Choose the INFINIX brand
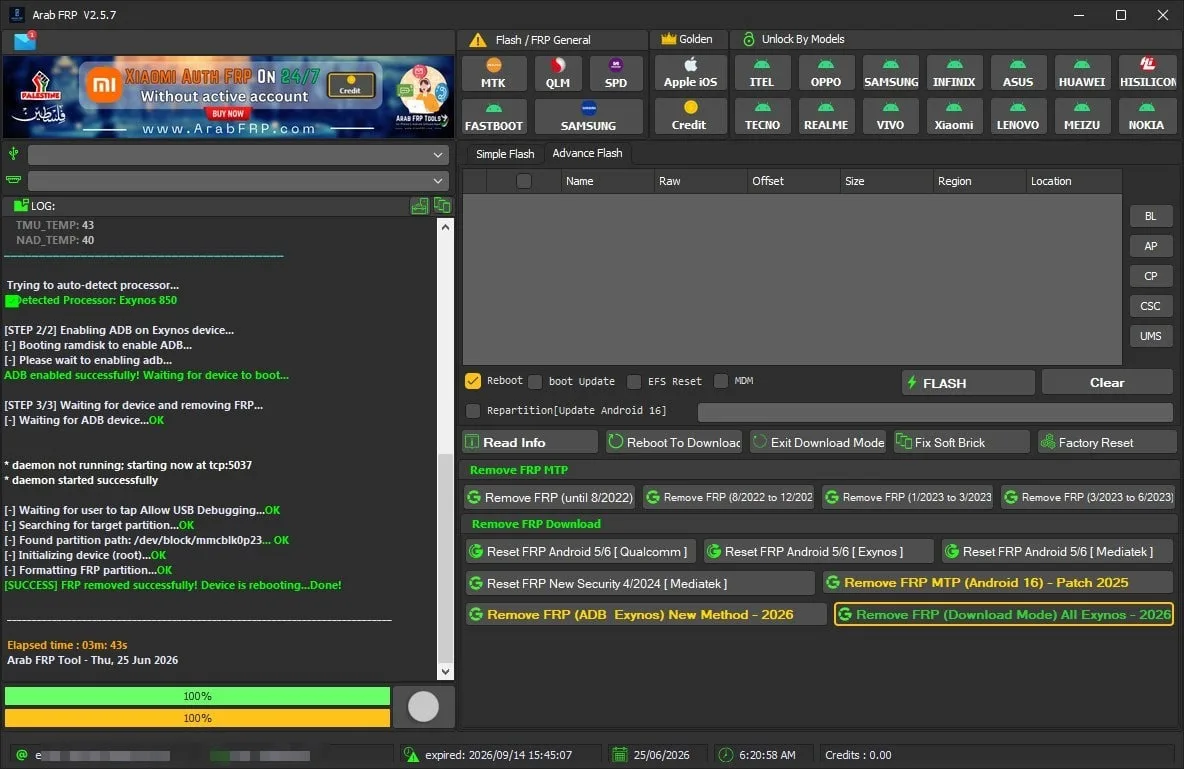This screenshot has width=1184, height=769. [x=954, y=73]
